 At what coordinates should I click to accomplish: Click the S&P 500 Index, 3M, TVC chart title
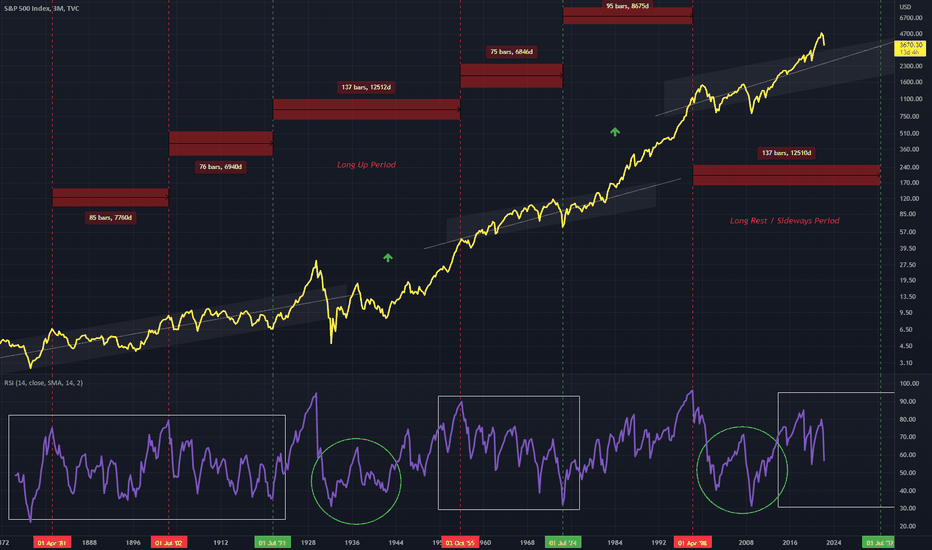[42, 8]
